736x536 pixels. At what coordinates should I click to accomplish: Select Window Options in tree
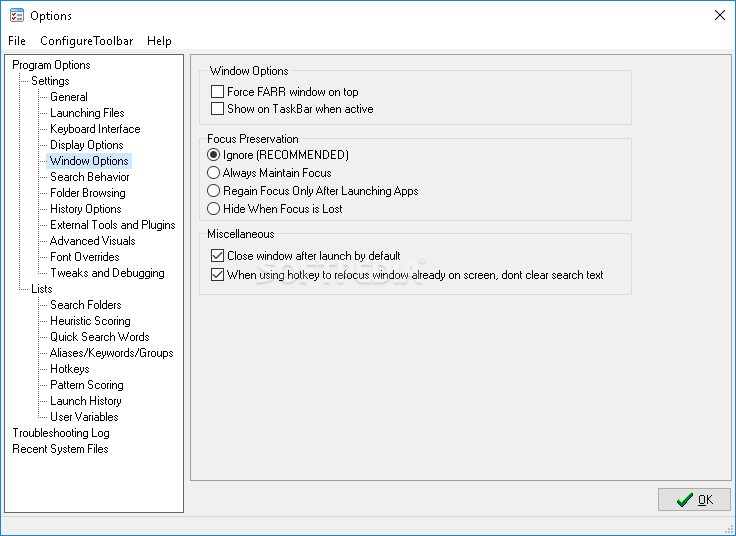coord(89,161)
